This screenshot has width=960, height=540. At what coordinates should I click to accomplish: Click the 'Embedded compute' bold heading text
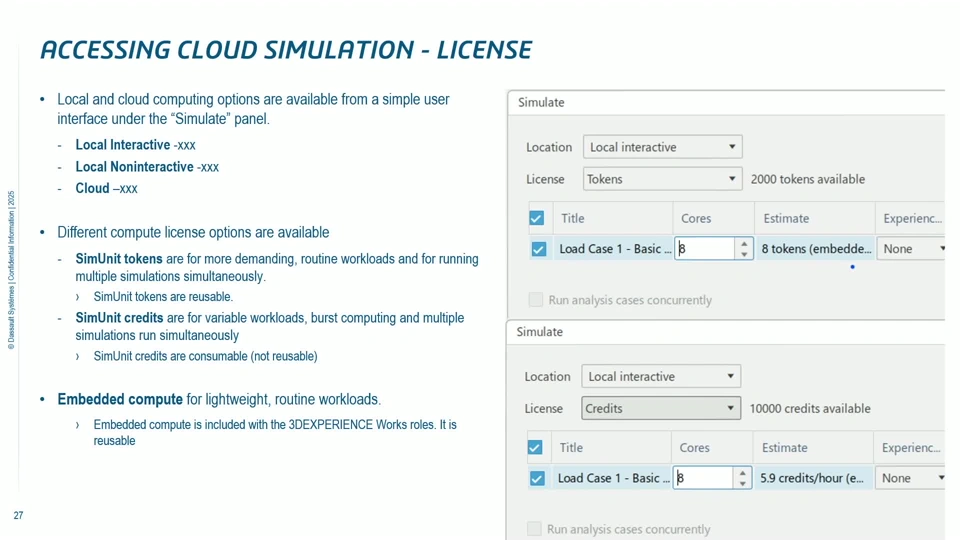click(120, 399)
